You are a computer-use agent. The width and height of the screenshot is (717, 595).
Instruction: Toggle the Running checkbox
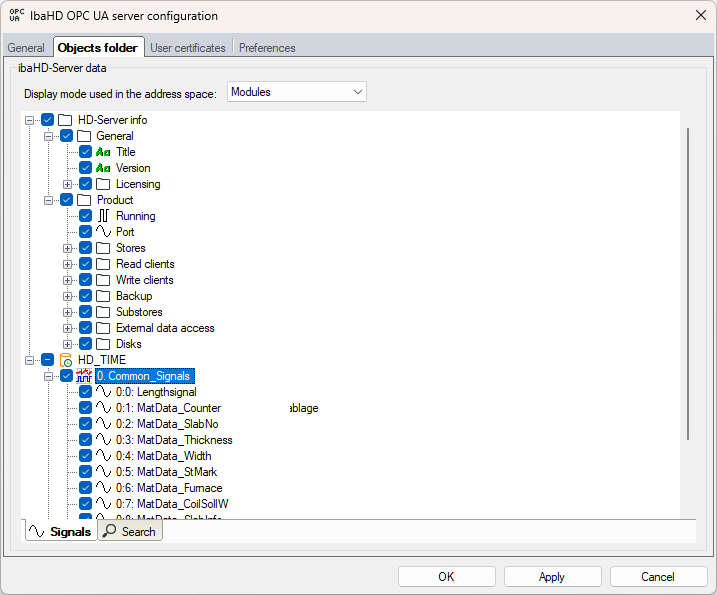(x=86, y=216)
